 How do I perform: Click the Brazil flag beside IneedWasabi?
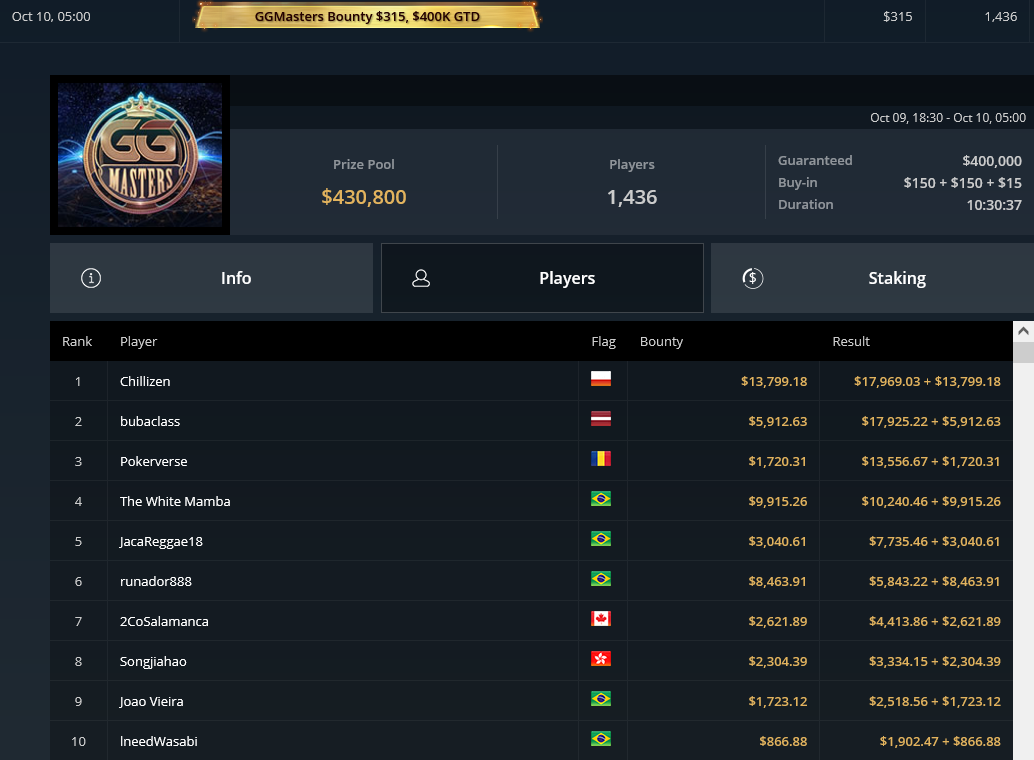(x=601, y=739)
